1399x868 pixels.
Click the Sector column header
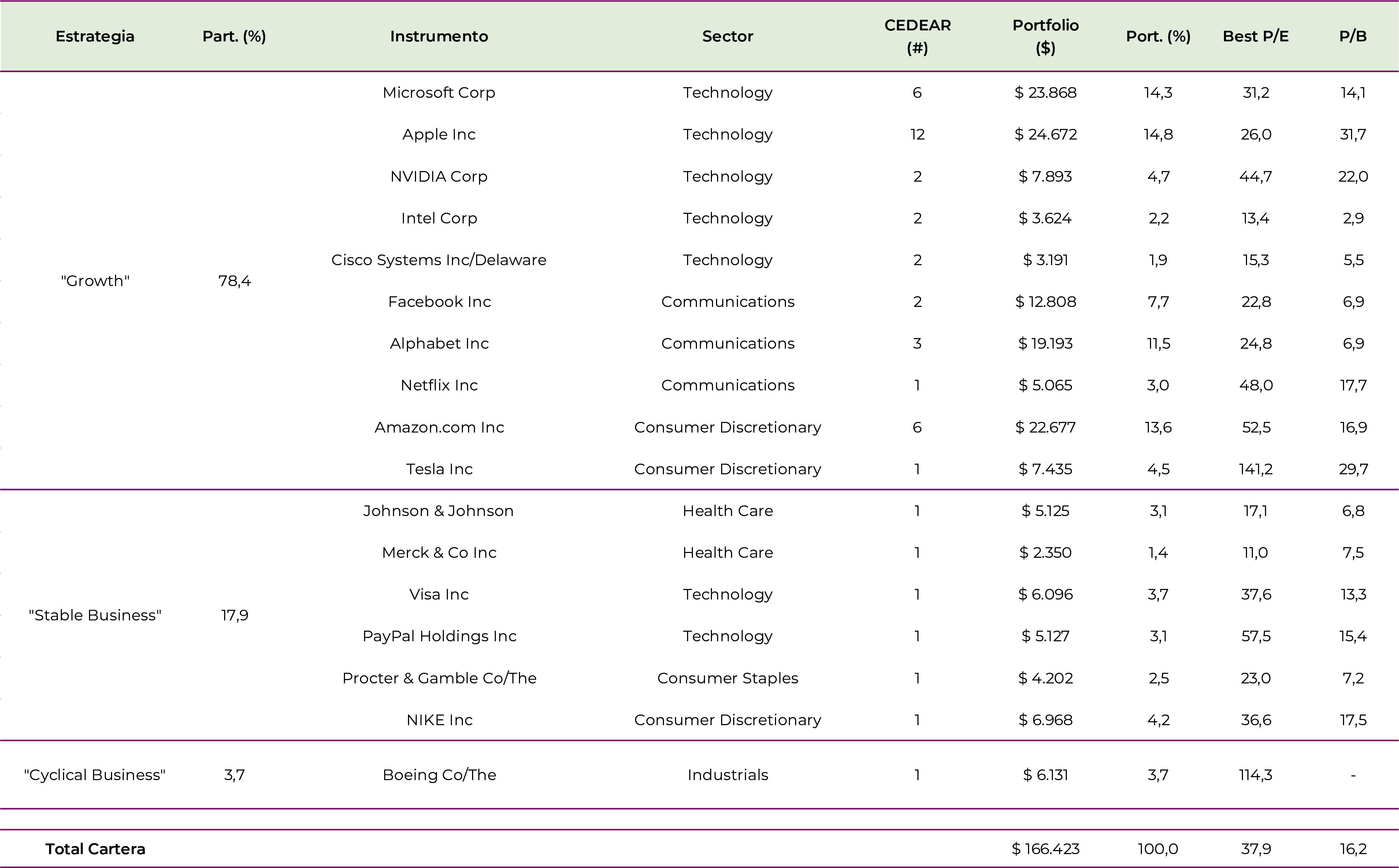pos(727,36)
